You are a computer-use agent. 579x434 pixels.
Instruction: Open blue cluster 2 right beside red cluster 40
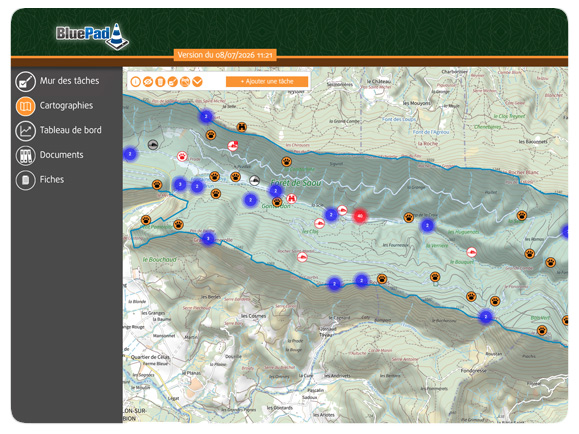tap(331, 215)
